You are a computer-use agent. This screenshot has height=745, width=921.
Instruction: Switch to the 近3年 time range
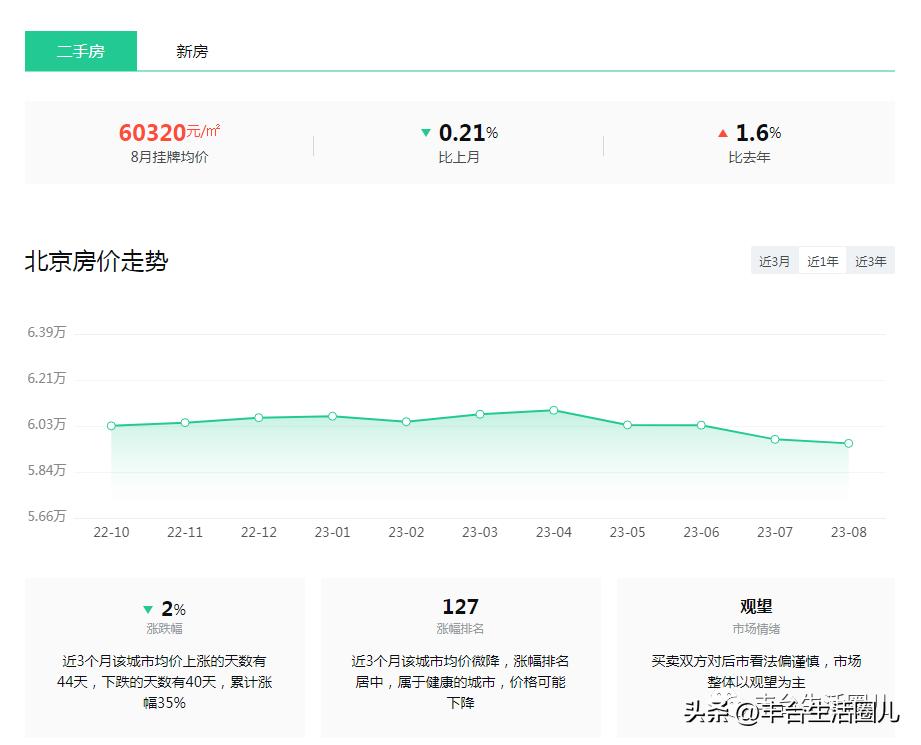[x=870, y=261]
